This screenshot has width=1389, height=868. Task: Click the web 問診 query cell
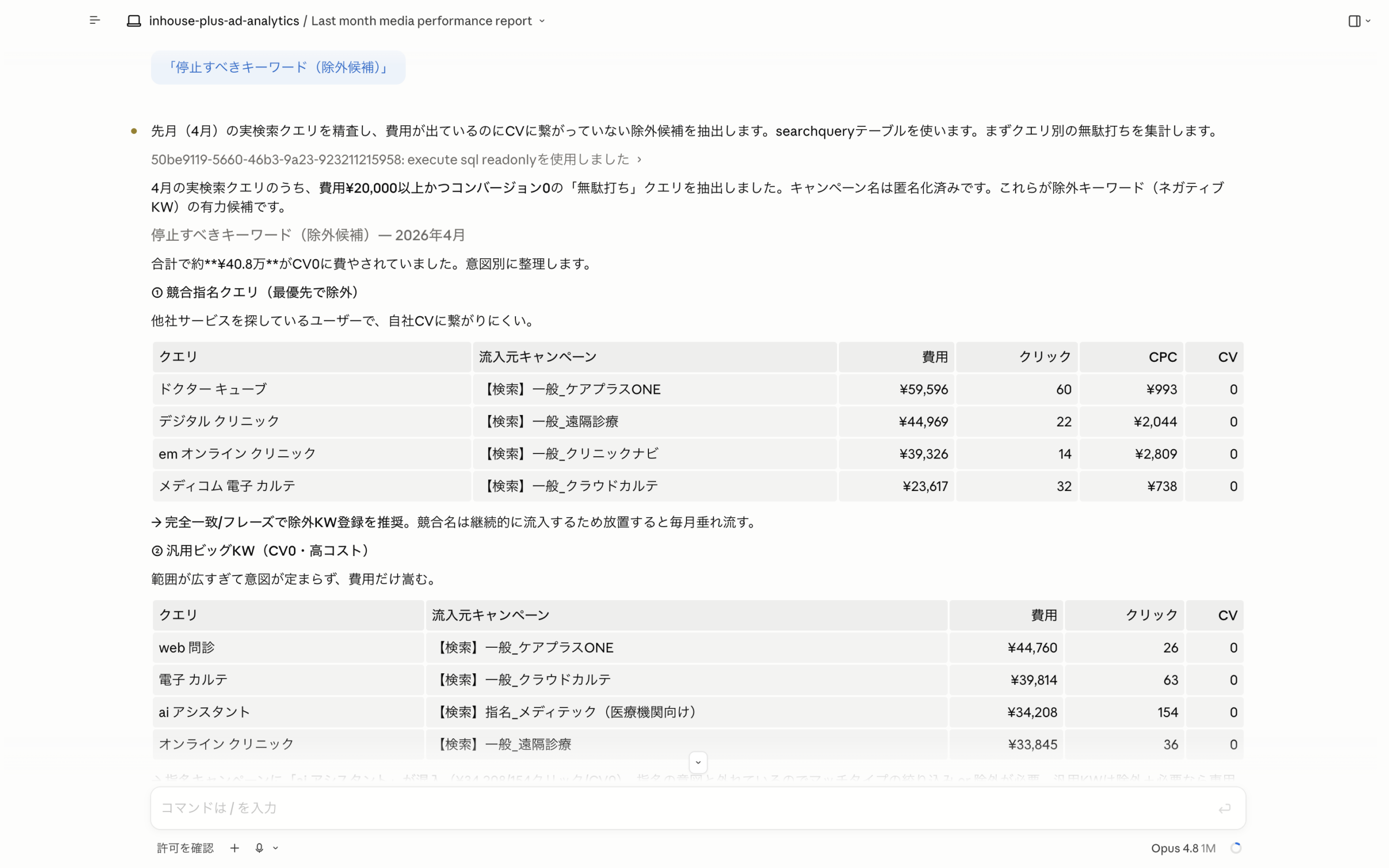pyautogui.click(x=288, y=648)
